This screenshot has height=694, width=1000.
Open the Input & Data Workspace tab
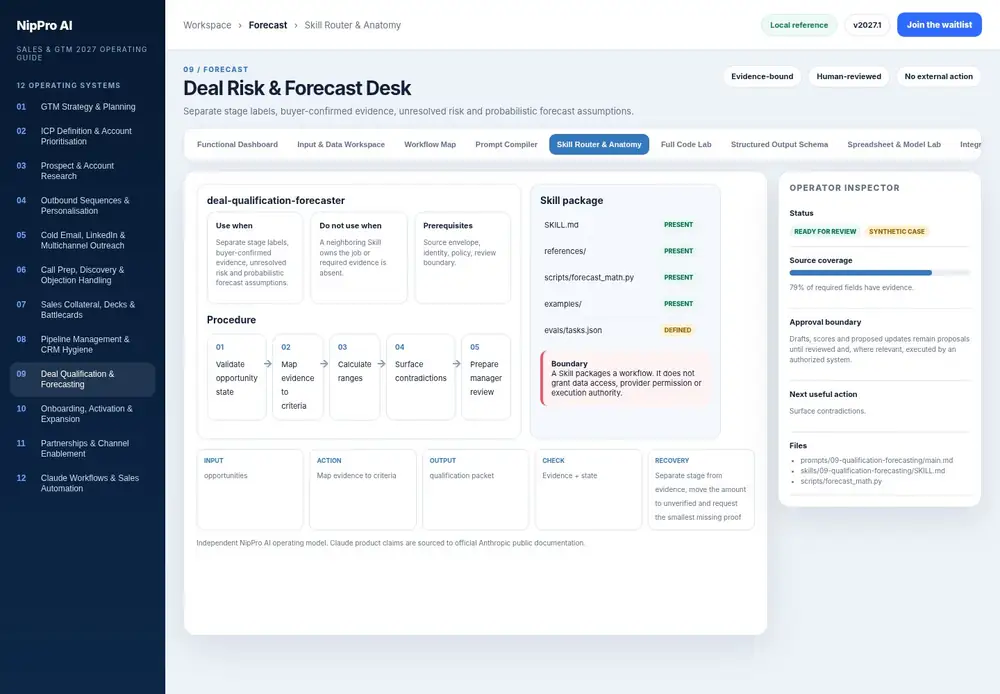[341, 144]
